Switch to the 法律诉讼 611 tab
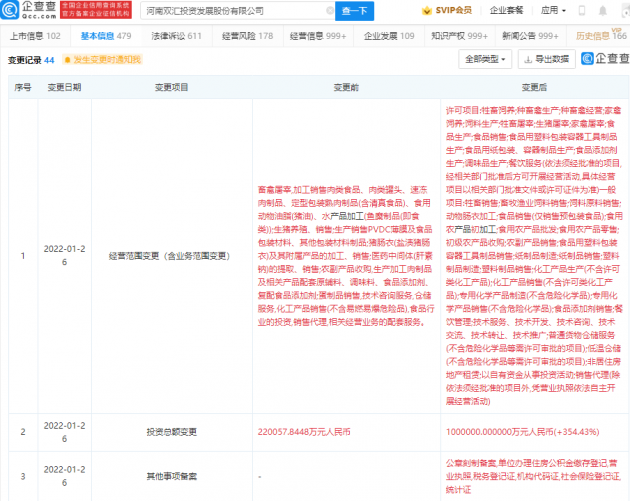 pyautogui.click(x=176, y=36)
